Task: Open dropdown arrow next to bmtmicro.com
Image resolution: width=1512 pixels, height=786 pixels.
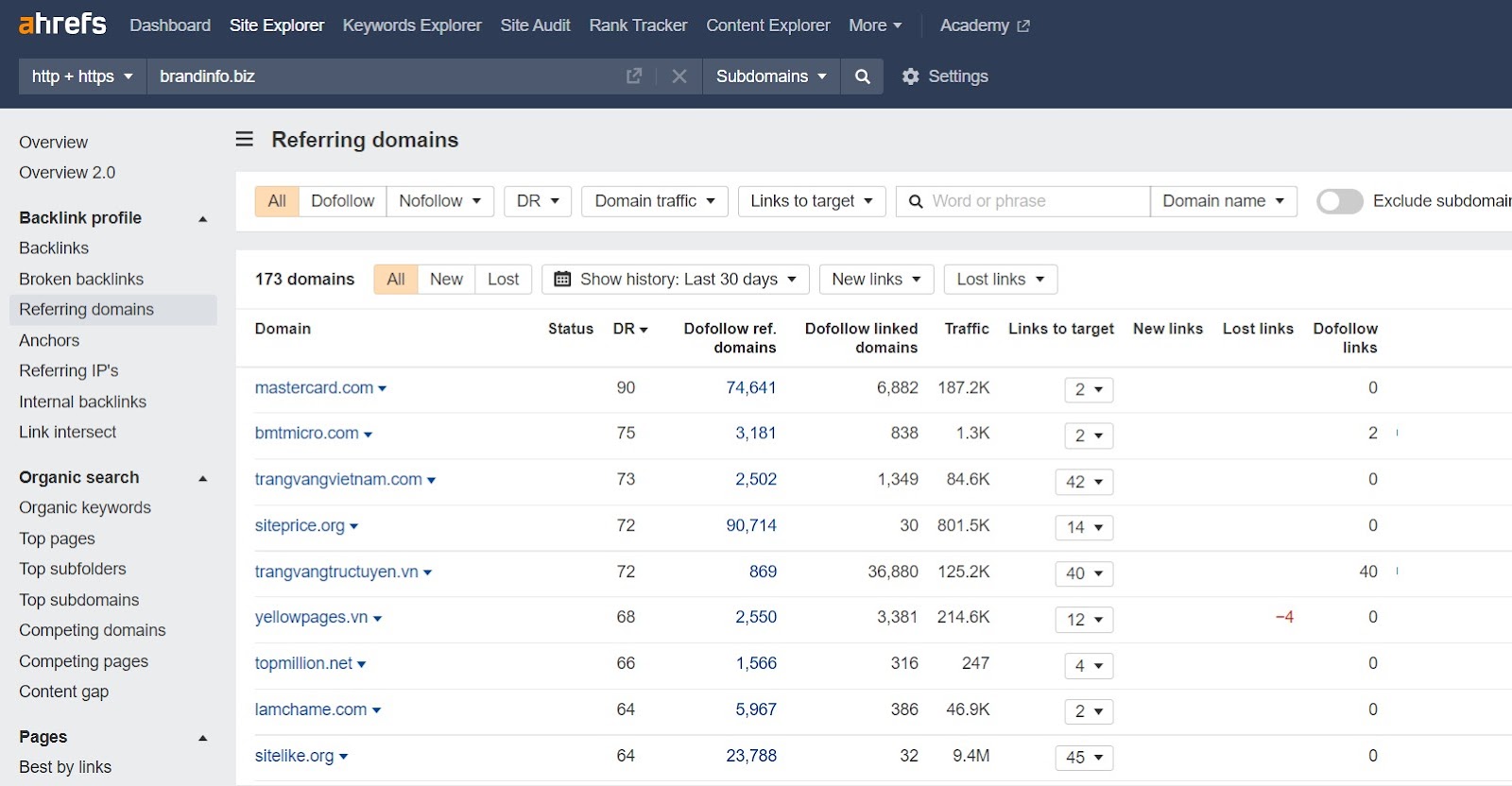Action: tap(369, 435)
